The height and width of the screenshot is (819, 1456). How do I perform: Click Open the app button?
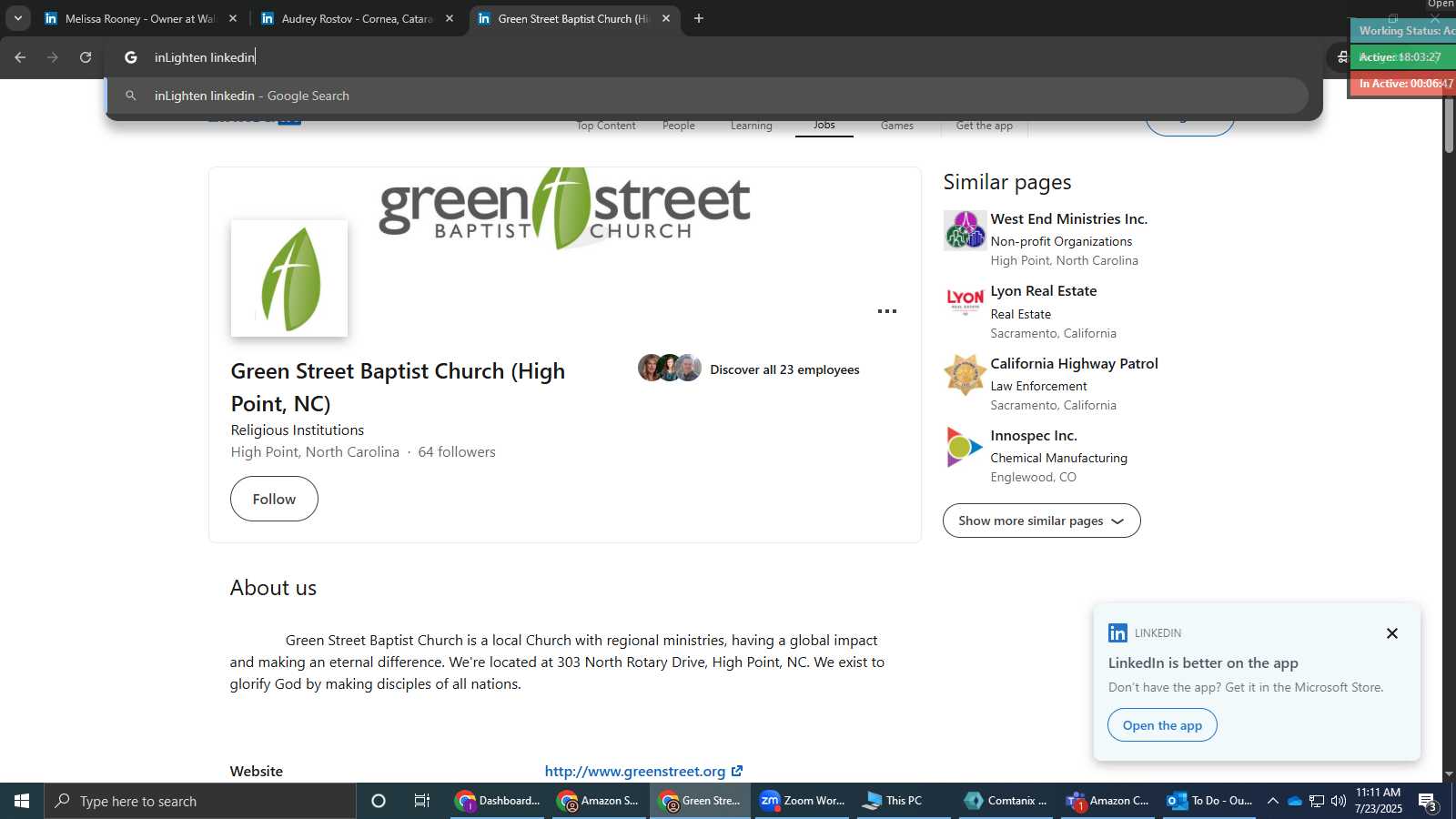[1162, 725]
